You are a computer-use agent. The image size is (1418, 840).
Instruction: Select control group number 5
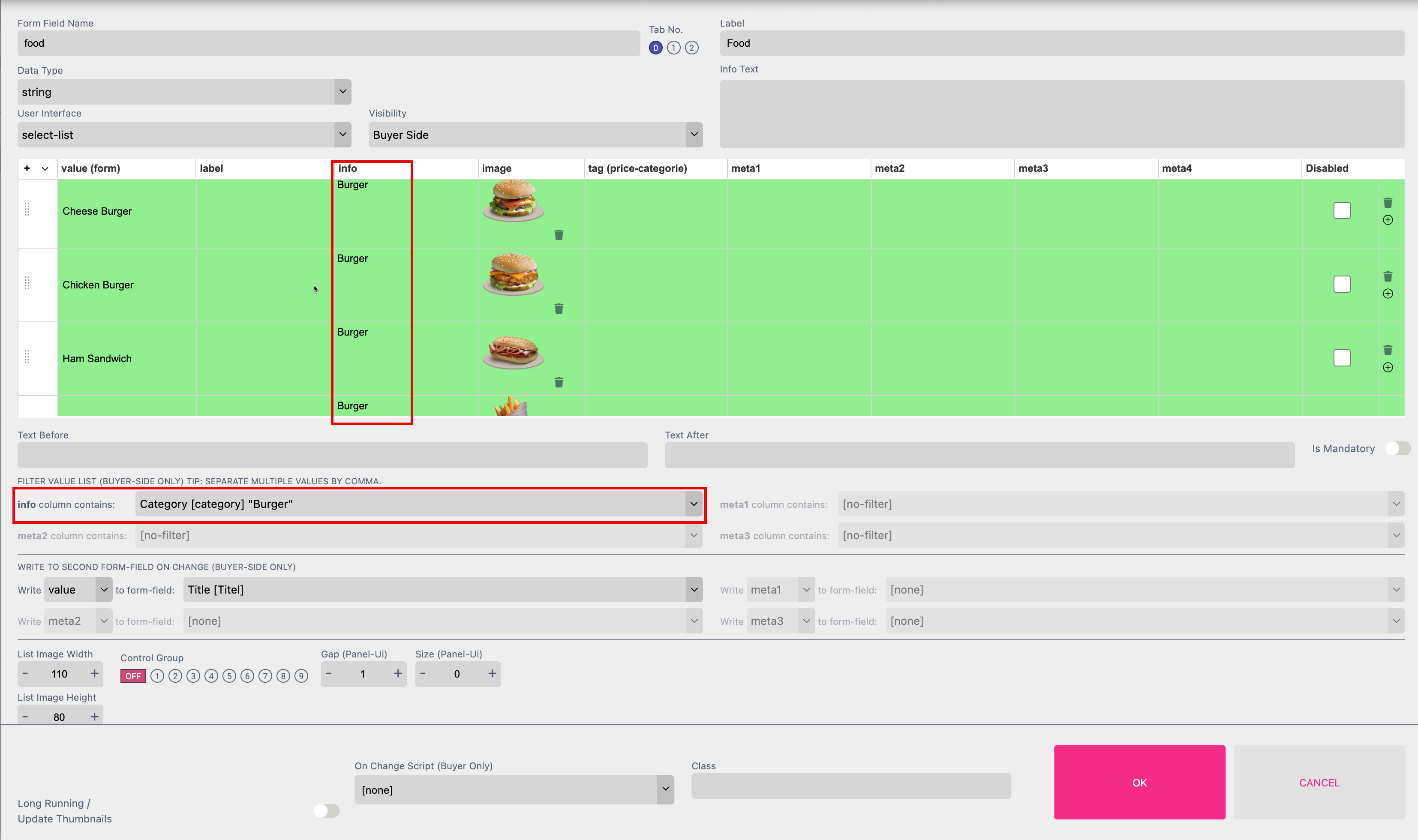click(229, 676)
